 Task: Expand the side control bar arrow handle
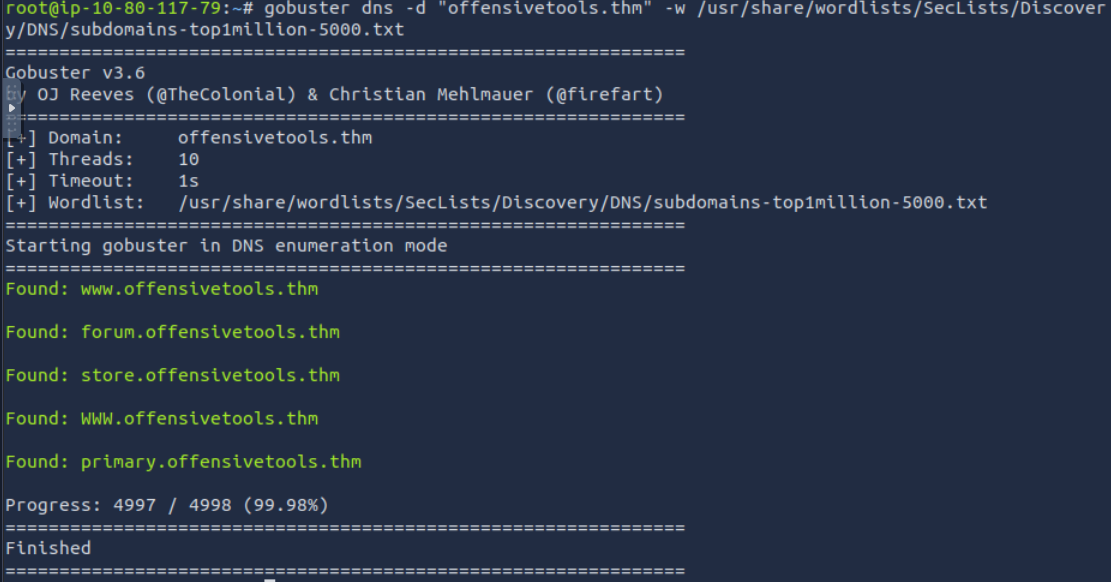12,108
